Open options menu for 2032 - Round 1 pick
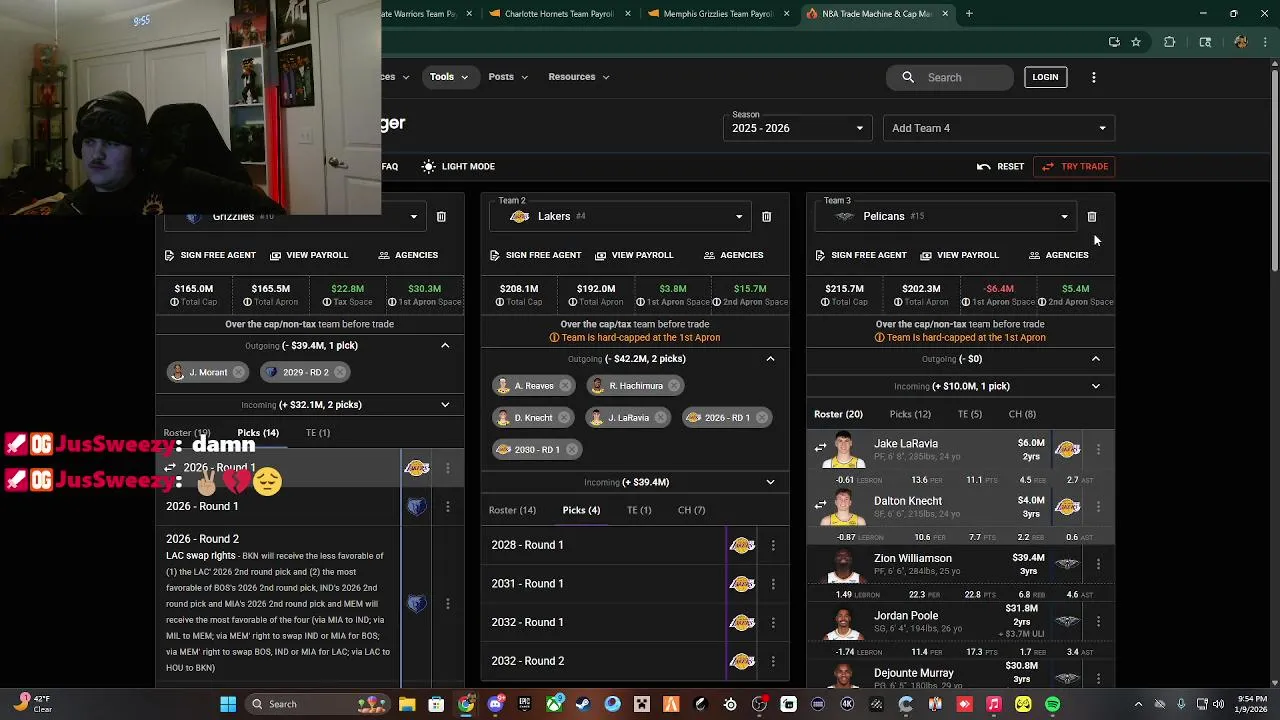The image size is (1280, 720). point(773,622)
